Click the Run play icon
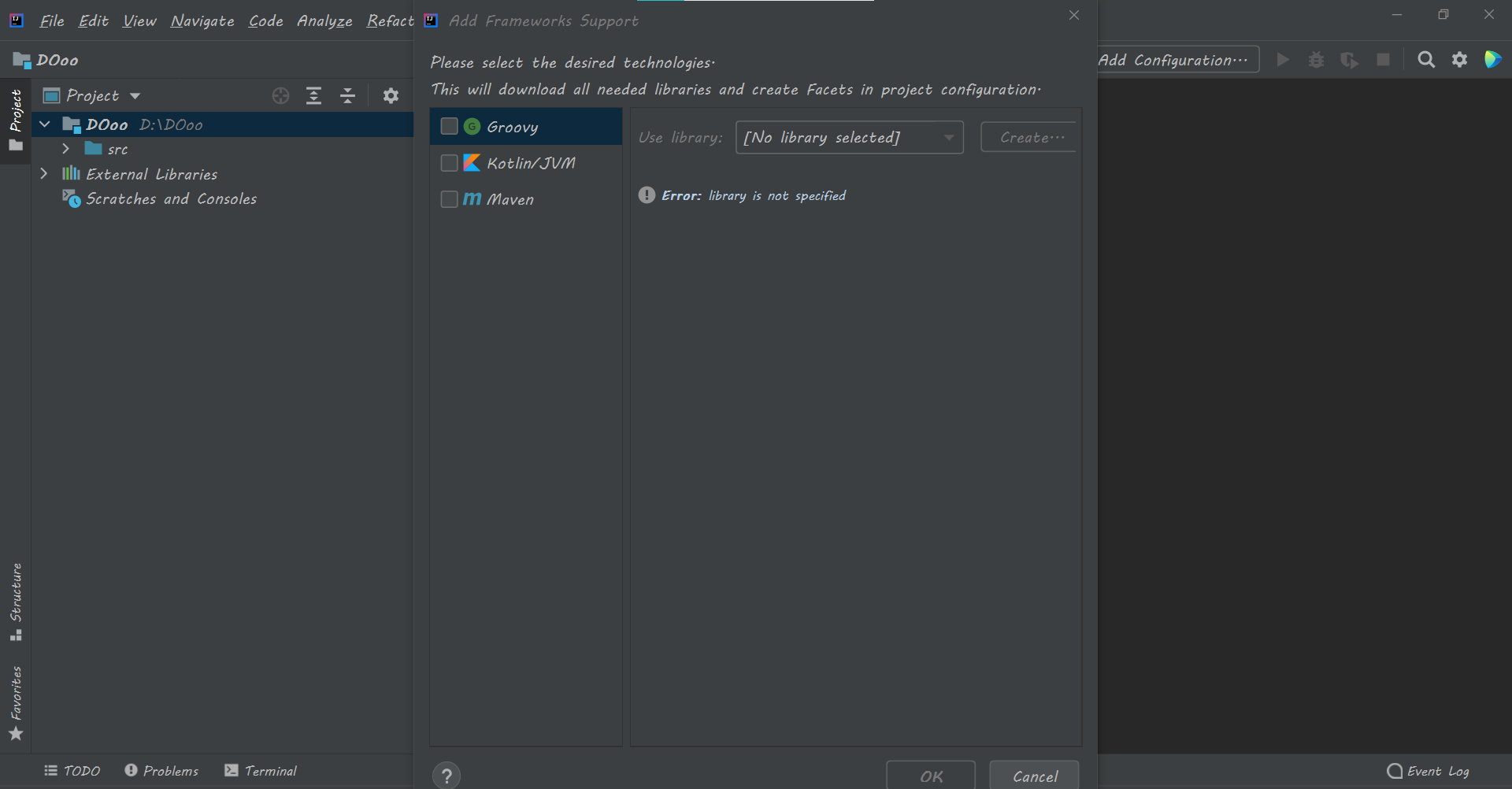Screen dimensions: 1512x789 (x=1283, y=60)
